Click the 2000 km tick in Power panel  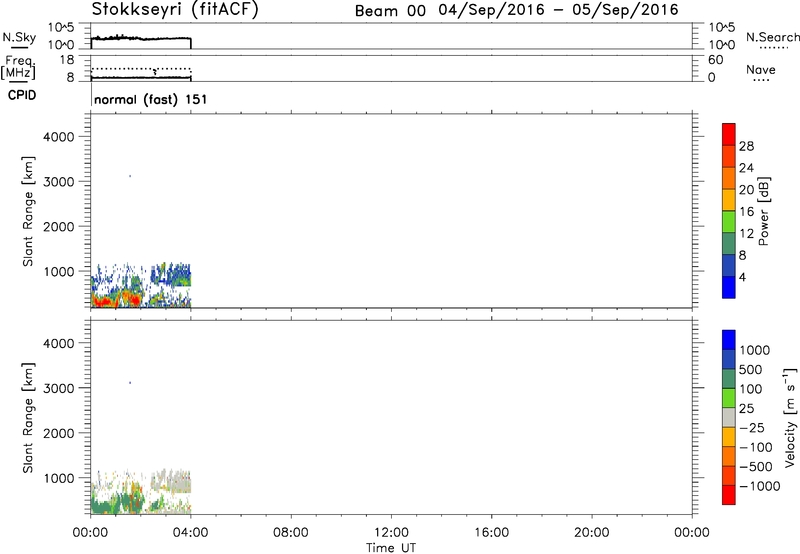pos(59,226)
